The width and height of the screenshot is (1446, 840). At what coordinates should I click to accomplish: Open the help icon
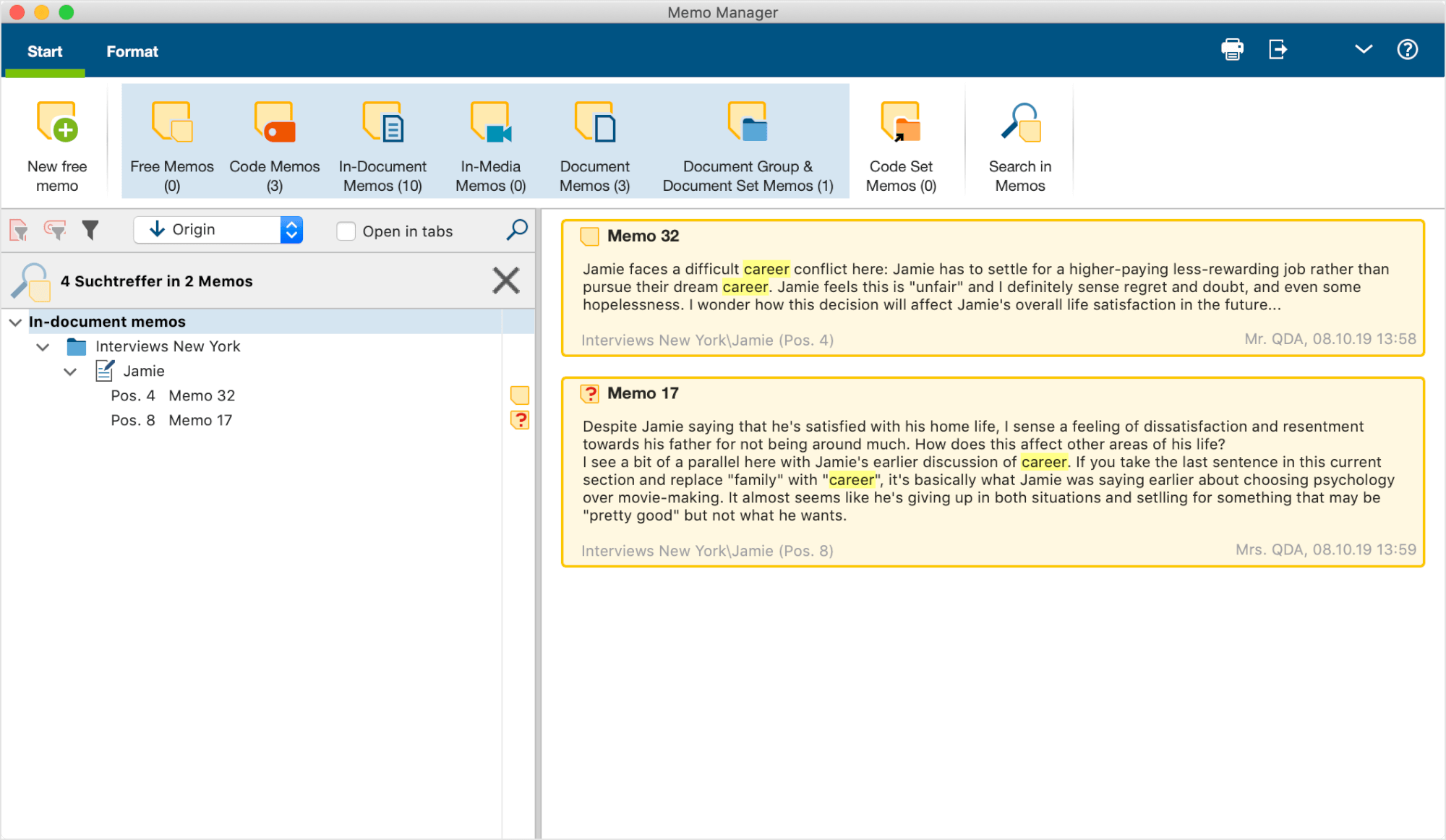1408,50
